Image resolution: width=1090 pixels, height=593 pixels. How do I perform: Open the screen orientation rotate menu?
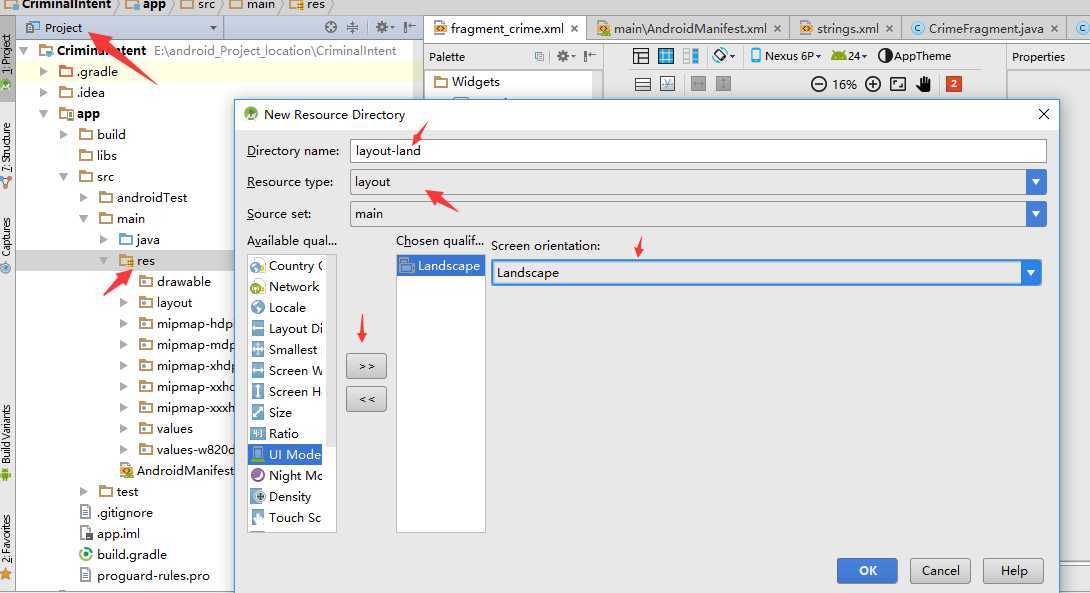[724, 56]
